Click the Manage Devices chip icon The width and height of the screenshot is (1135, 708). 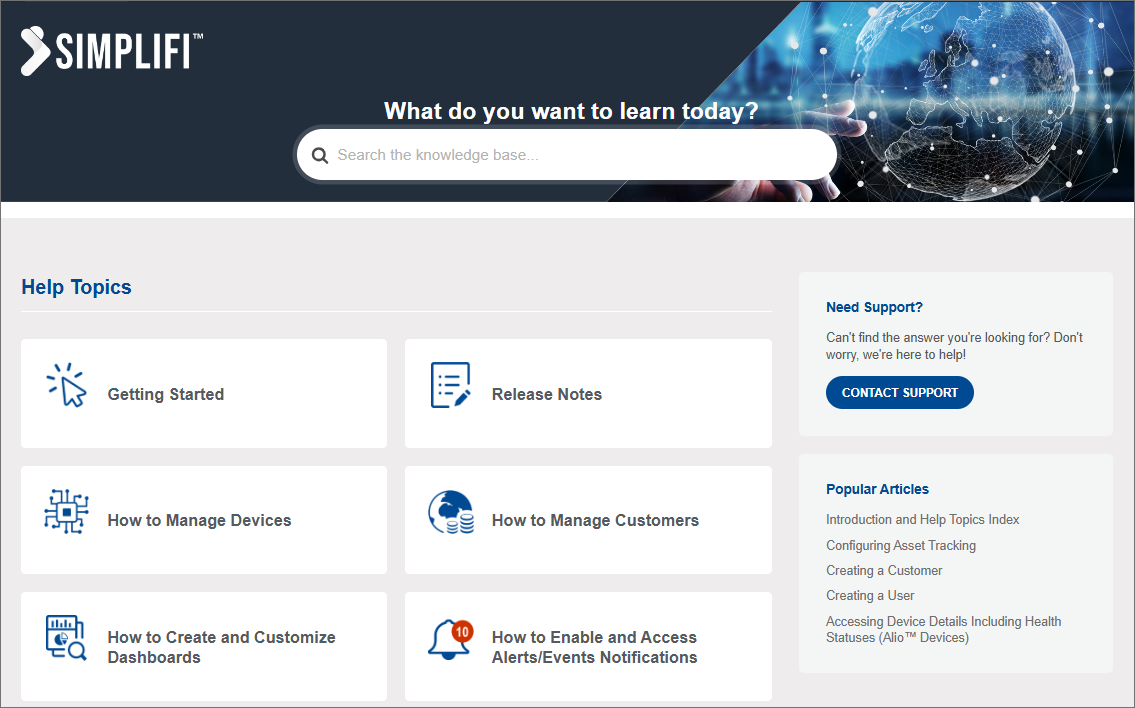[67, 512]
